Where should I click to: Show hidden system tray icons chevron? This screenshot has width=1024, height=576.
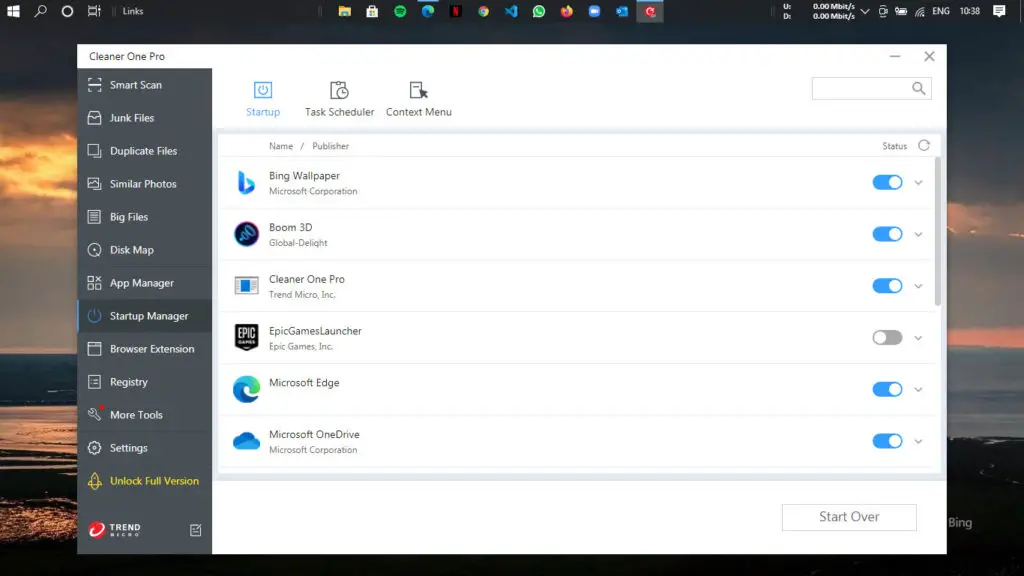click(x=865, y=11)
